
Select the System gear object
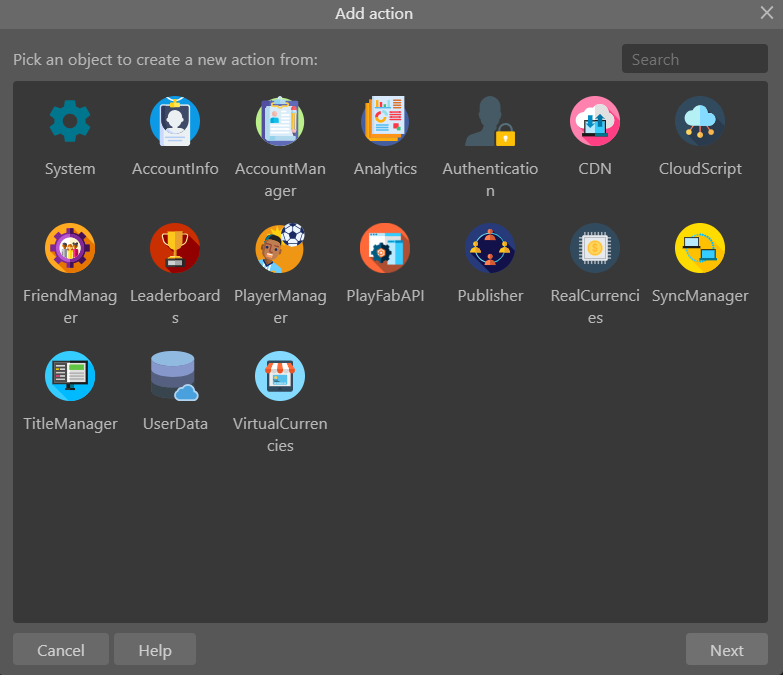[x=70, y=121]
